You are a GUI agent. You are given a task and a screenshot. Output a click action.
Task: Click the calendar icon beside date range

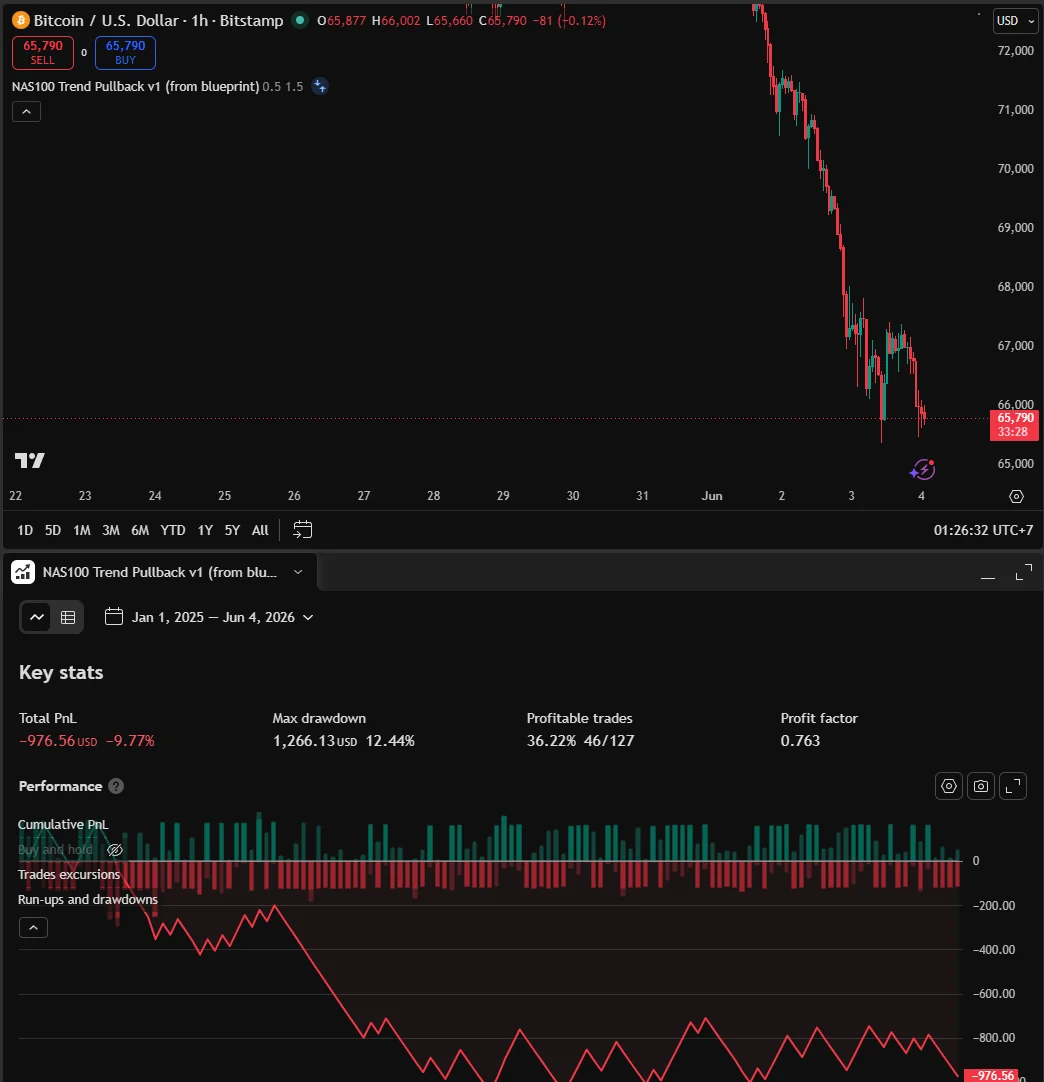click(113, 616)
